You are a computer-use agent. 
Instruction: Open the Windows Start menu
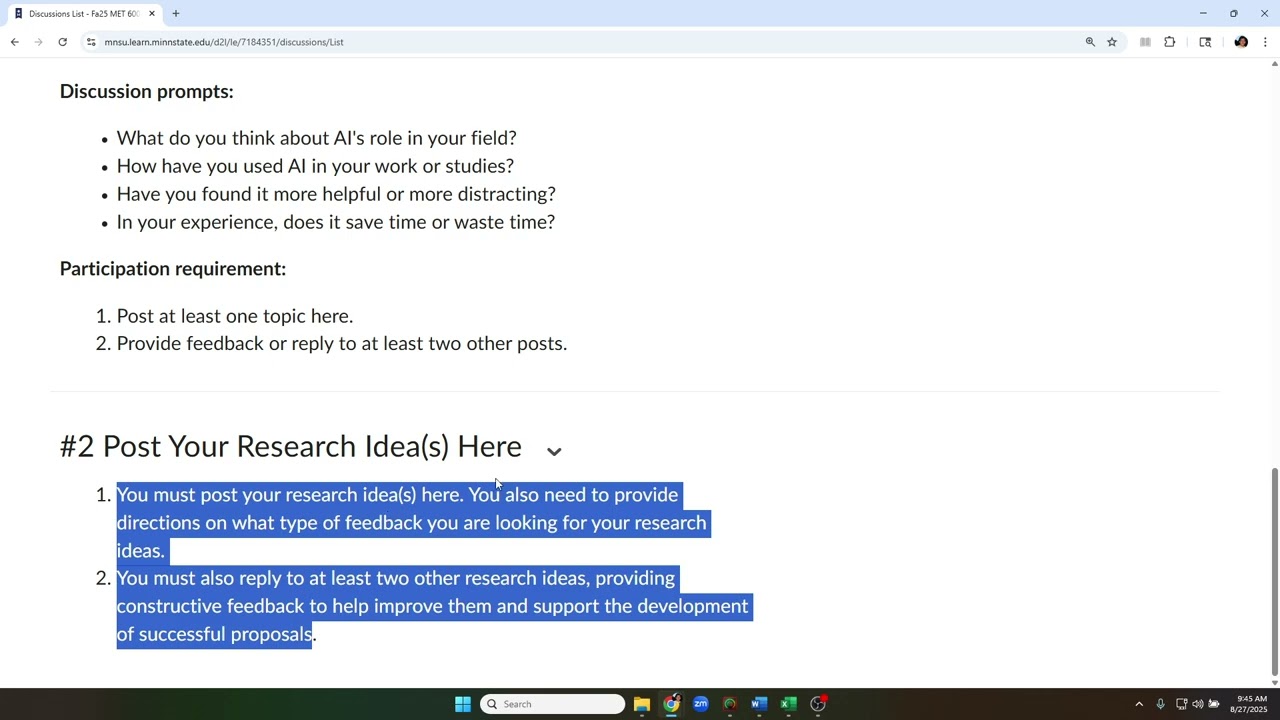(x=463, y=704)
